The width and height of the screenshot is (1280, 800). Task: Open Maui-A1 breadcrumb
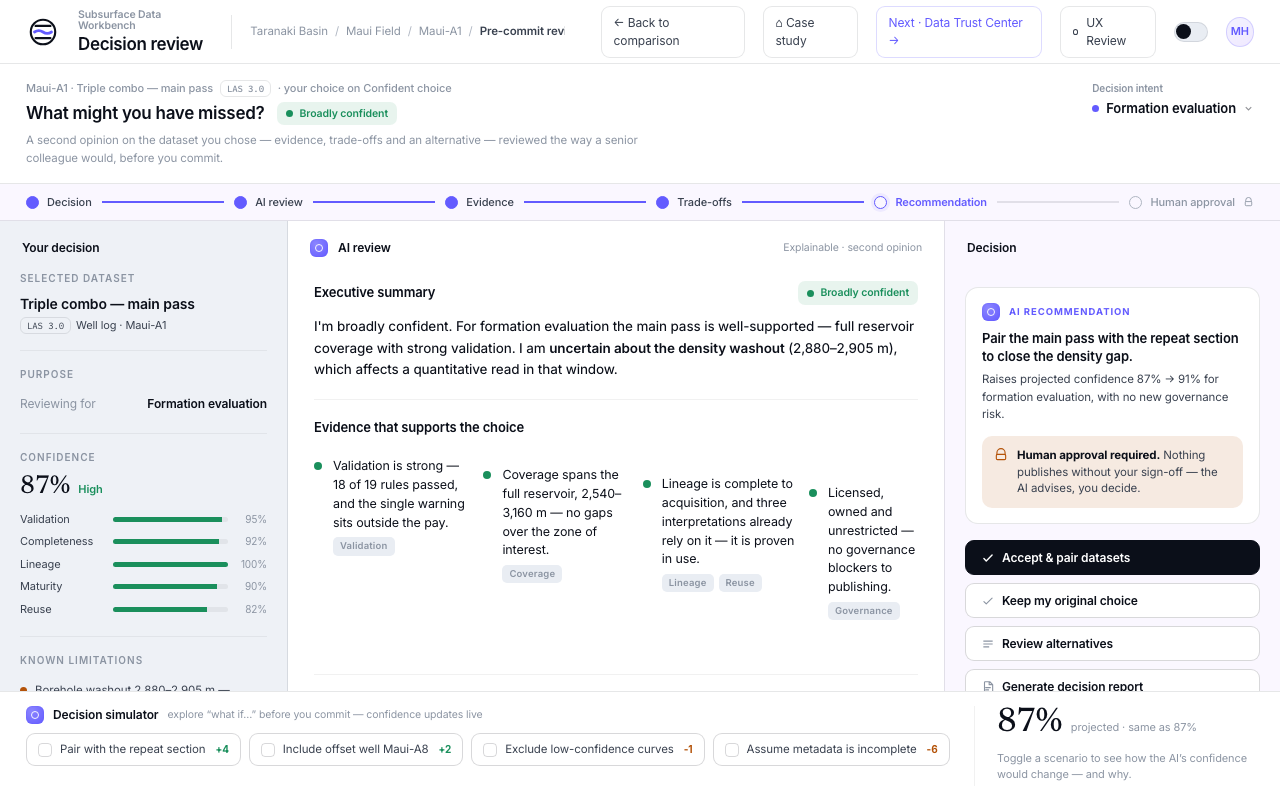click(440, 31)
